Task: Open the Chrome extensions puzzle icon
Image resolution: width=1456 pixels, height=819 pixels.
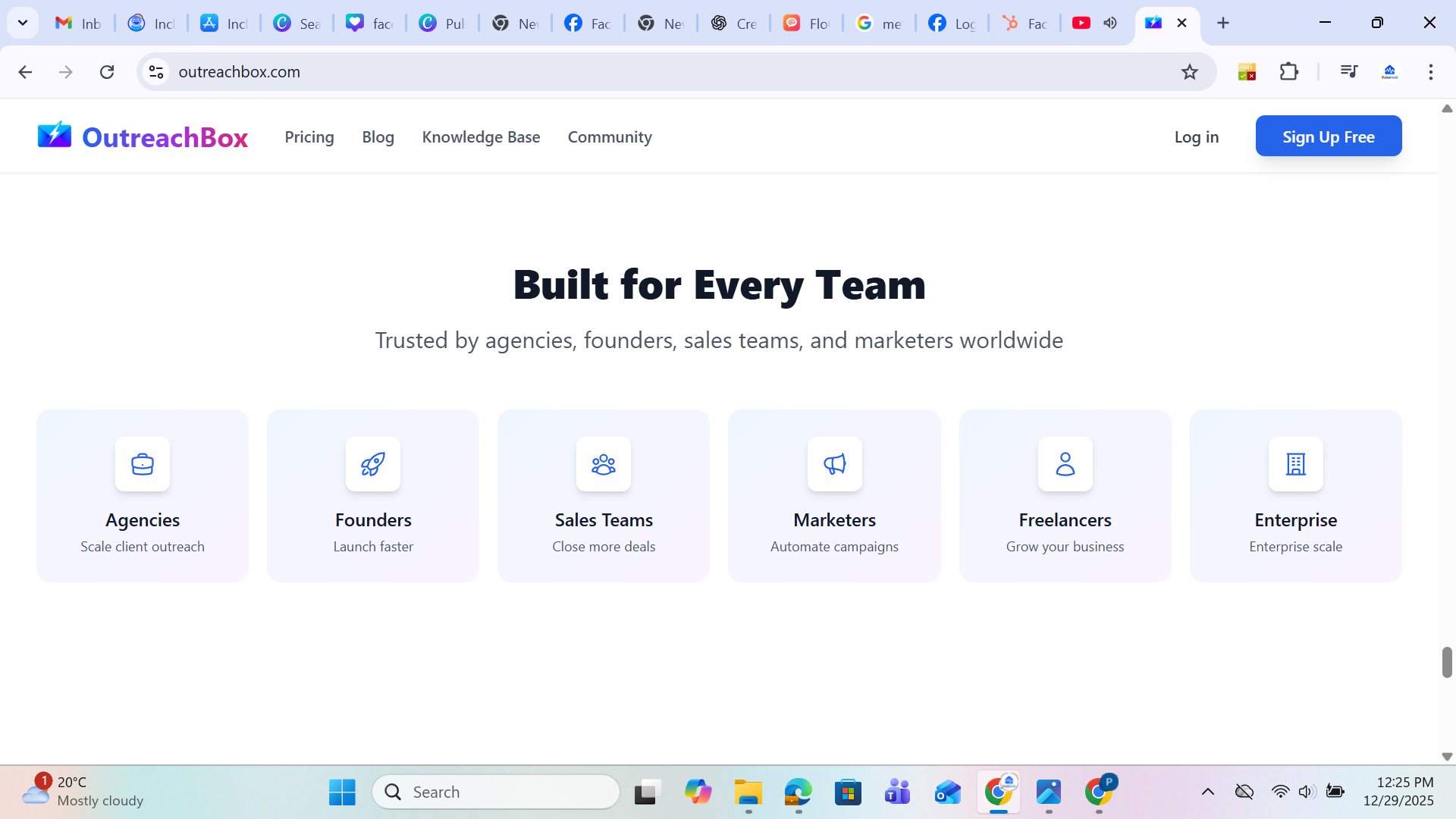Action: pos(1289,72)
